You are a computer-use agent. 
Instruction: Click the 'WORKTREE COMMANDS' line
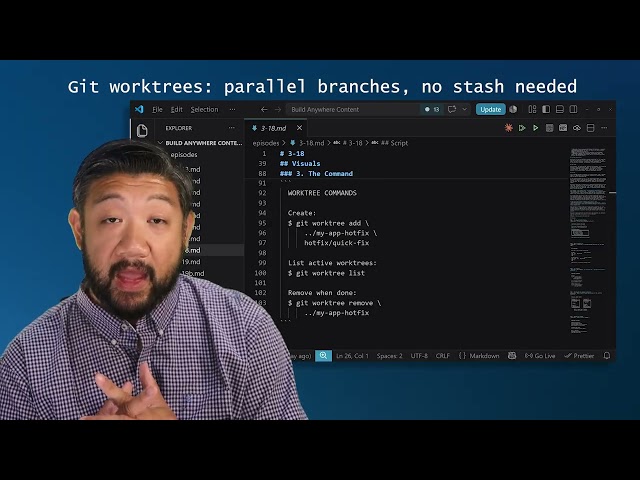[x=322, y=193]
